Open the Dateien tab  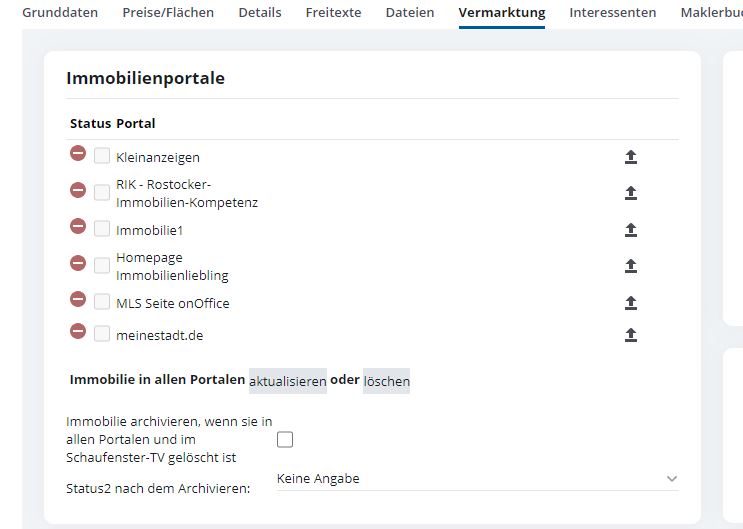point(410,13)
